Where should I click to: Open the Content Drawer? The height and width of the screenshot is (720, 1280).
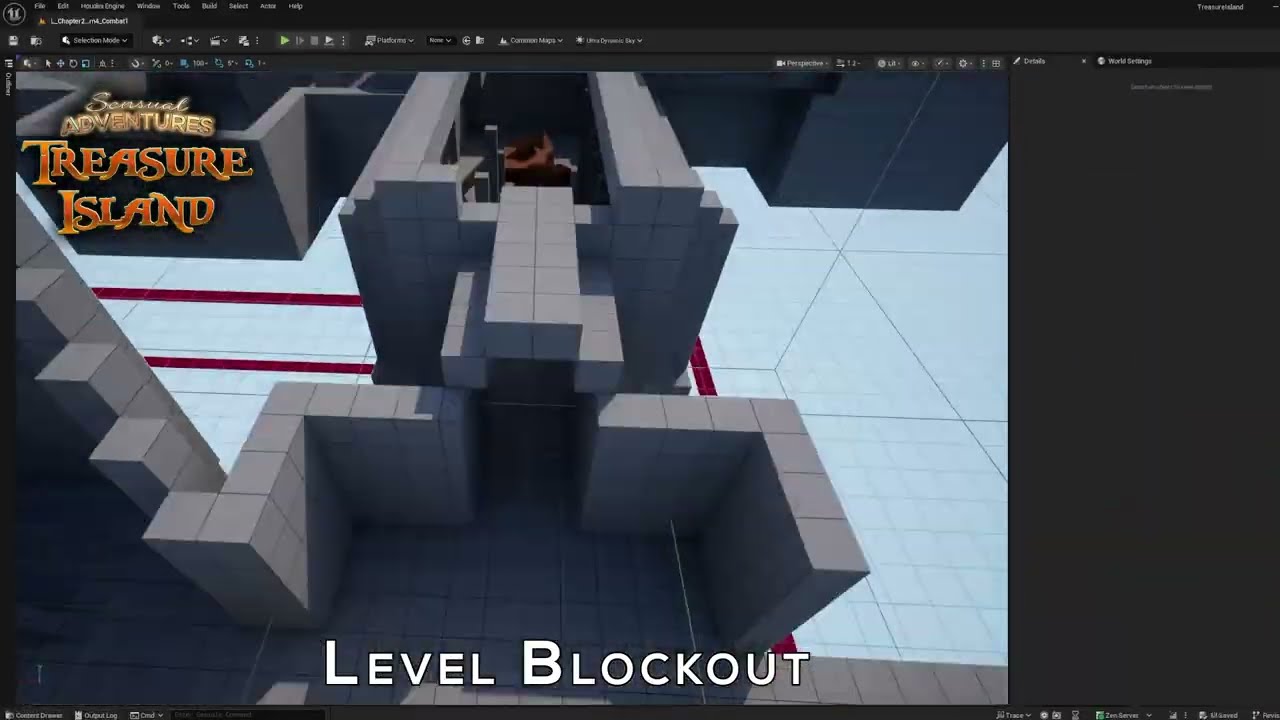click(x=34, y=715)
